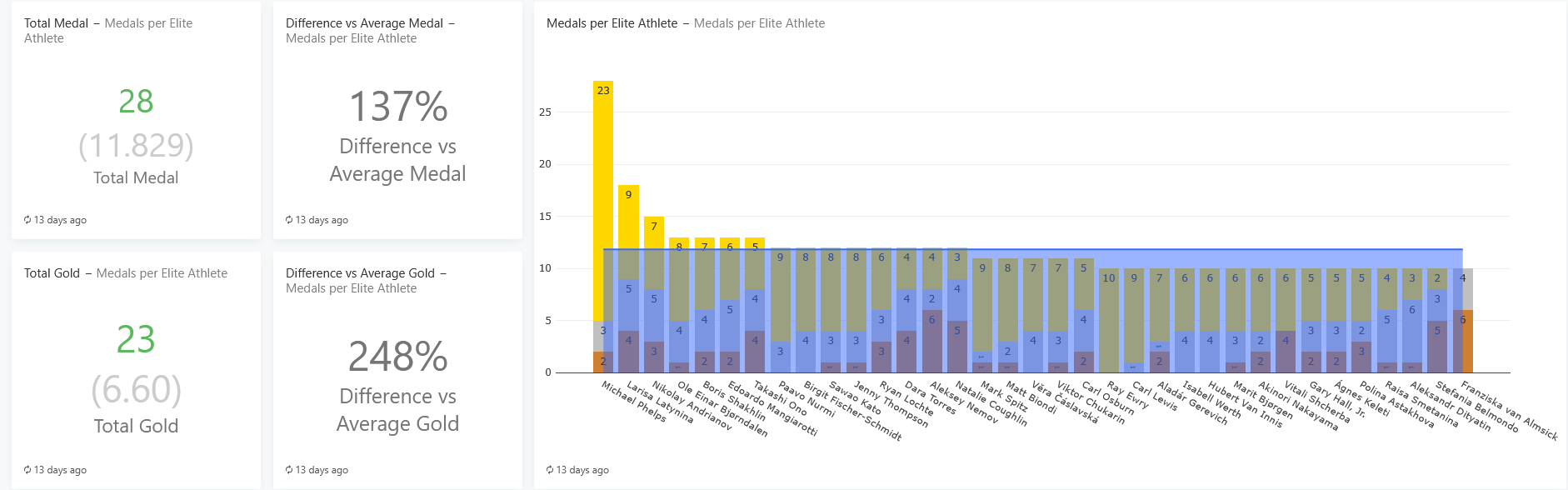
Task: Click refresh icon on Total Gold widget
Action: point(27,470)
